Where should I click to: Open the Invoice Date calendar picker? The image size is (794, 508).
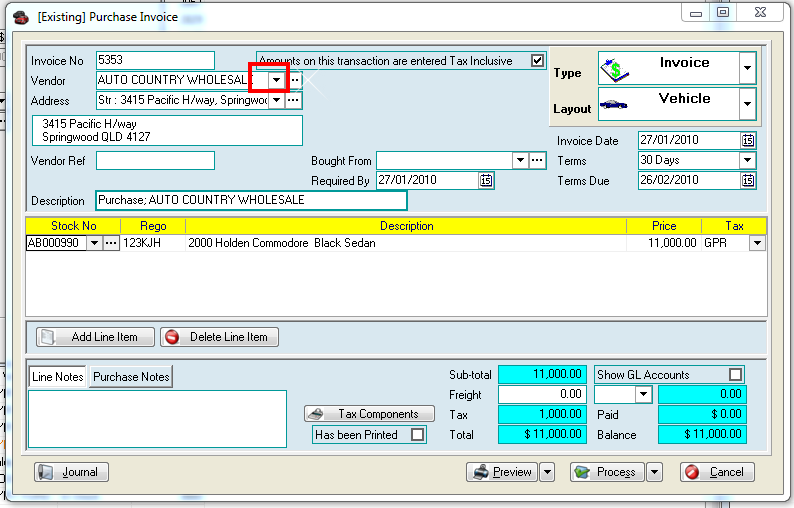(748, 140)
